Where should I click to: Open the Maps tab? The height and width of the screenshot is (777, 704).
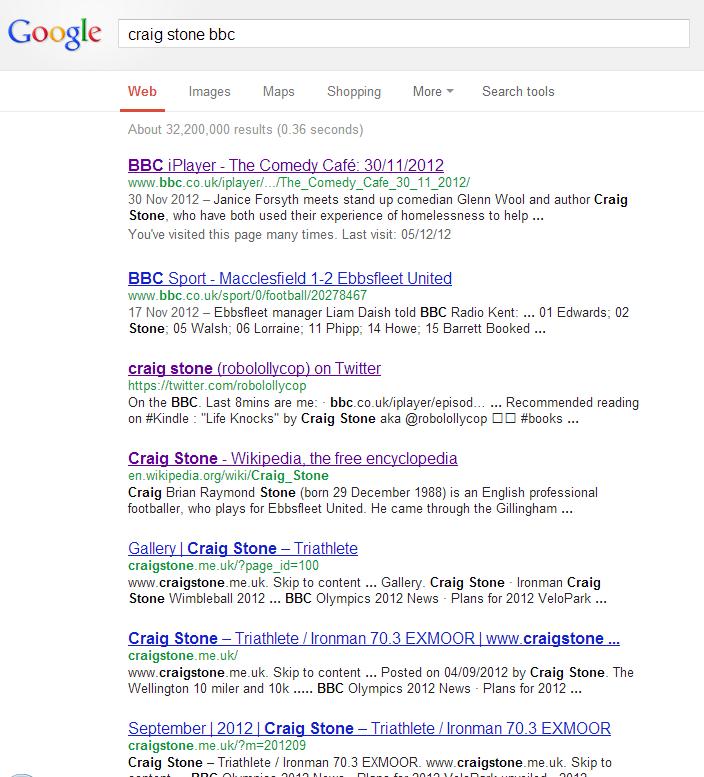click(x=278, y=92)
